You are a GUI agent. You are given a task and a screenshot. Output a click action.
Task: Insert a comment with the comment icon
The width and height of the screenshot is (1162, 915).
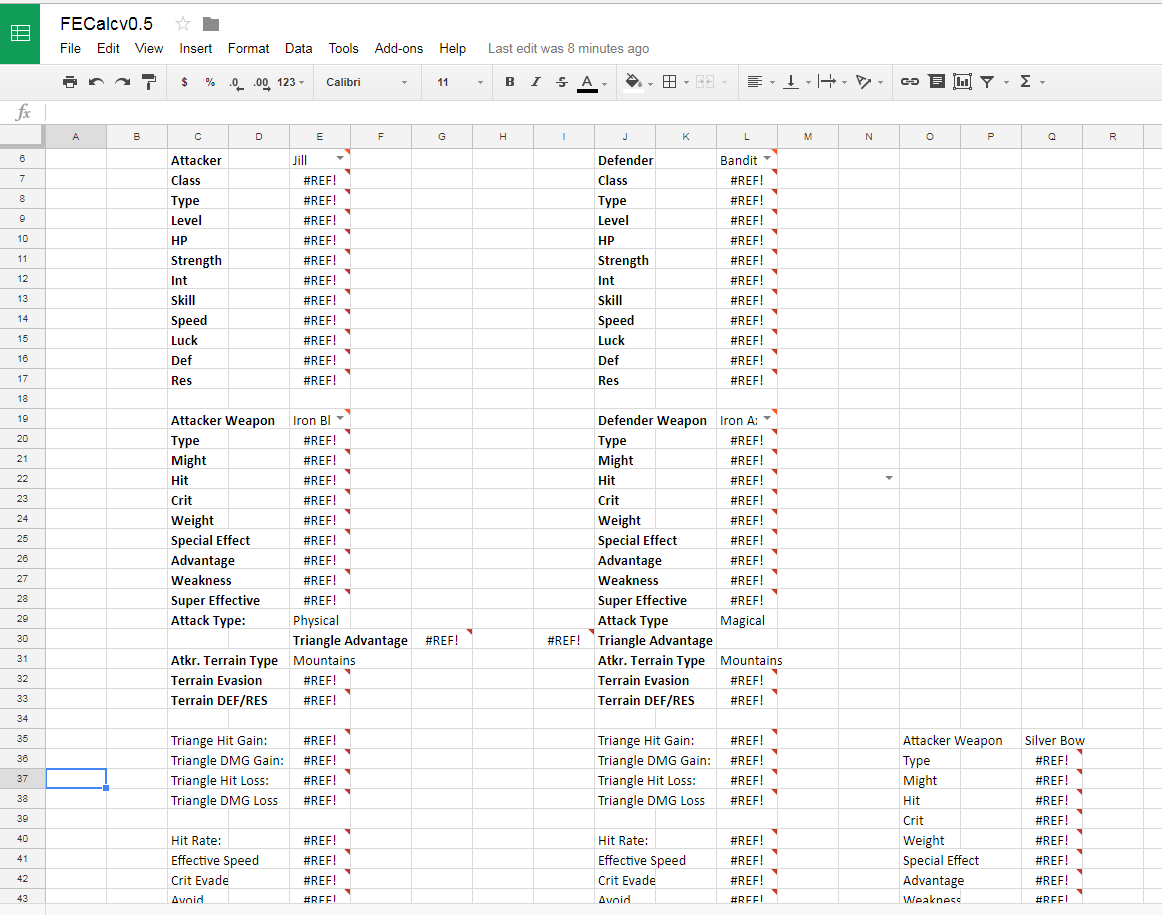point(937,81)
